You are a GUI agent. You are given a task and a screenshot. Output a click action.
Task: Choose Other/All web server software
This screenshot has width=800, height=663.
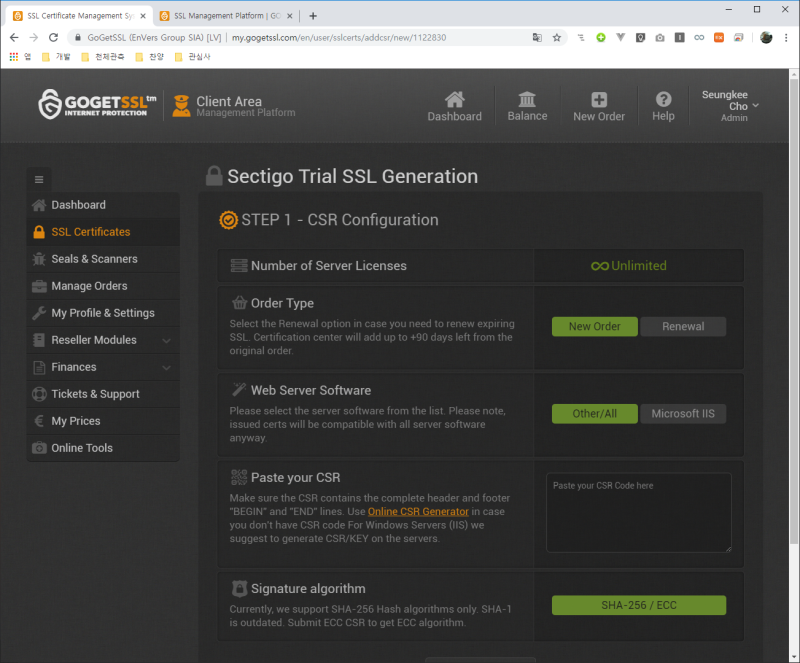594,414
